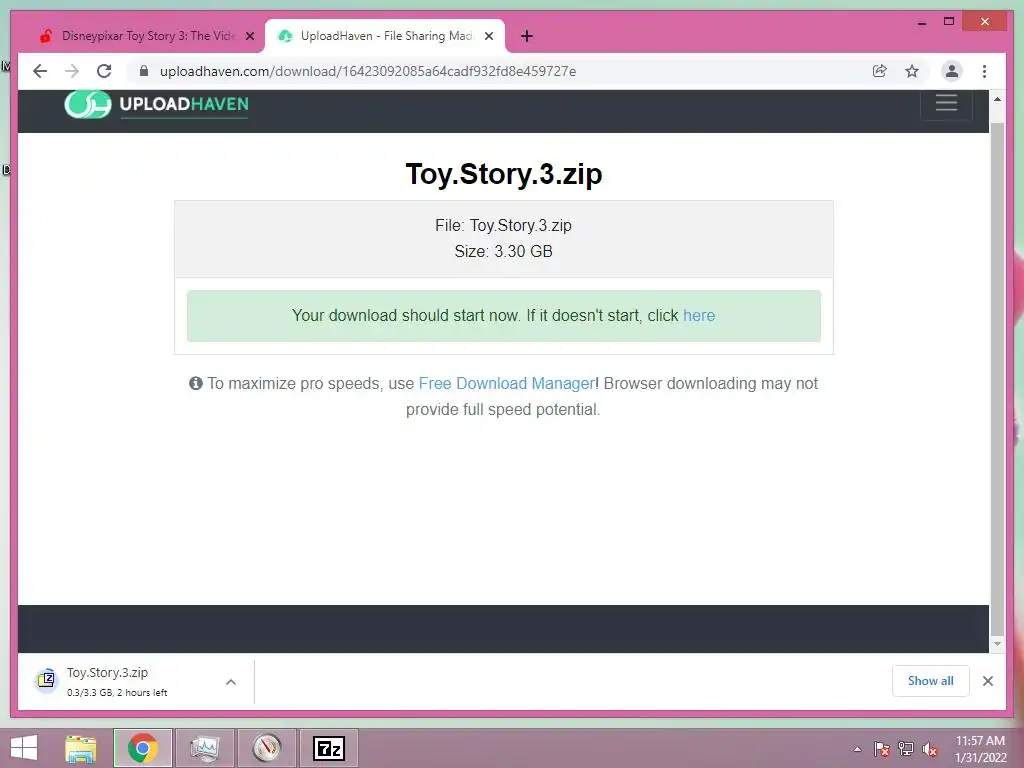
Task: Show all downloads
Action: point(931,681)
